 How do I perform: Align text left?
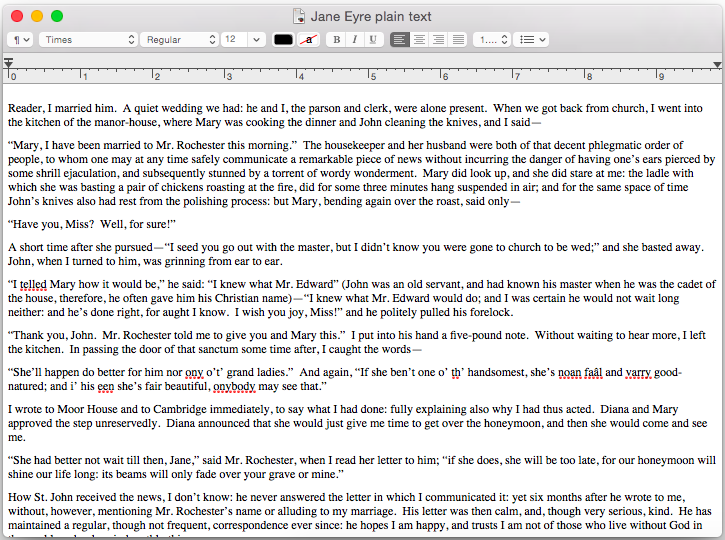pos(399,40)
